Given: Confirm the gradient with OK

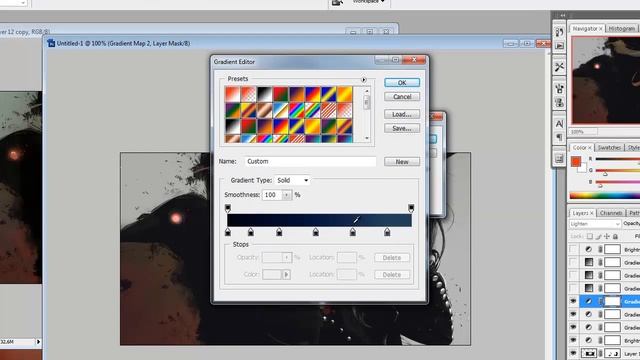Looking at the screenshot, I should point(402,82).
